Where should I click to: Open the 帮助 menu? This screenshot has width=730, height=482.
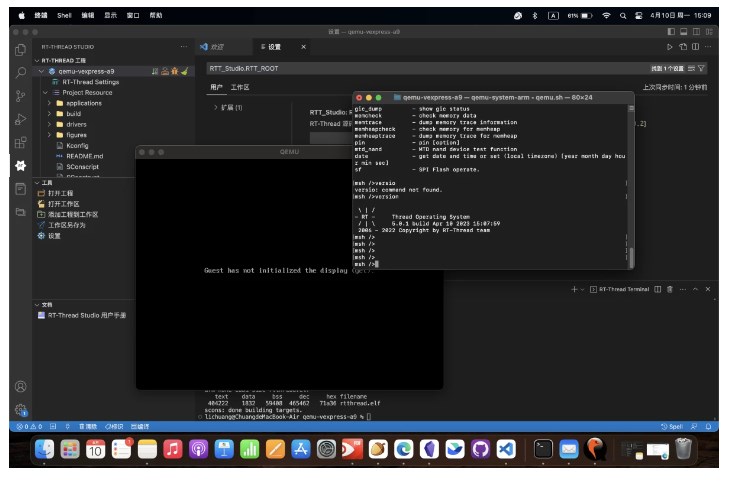pyautogui.click(x=155, y=15)
